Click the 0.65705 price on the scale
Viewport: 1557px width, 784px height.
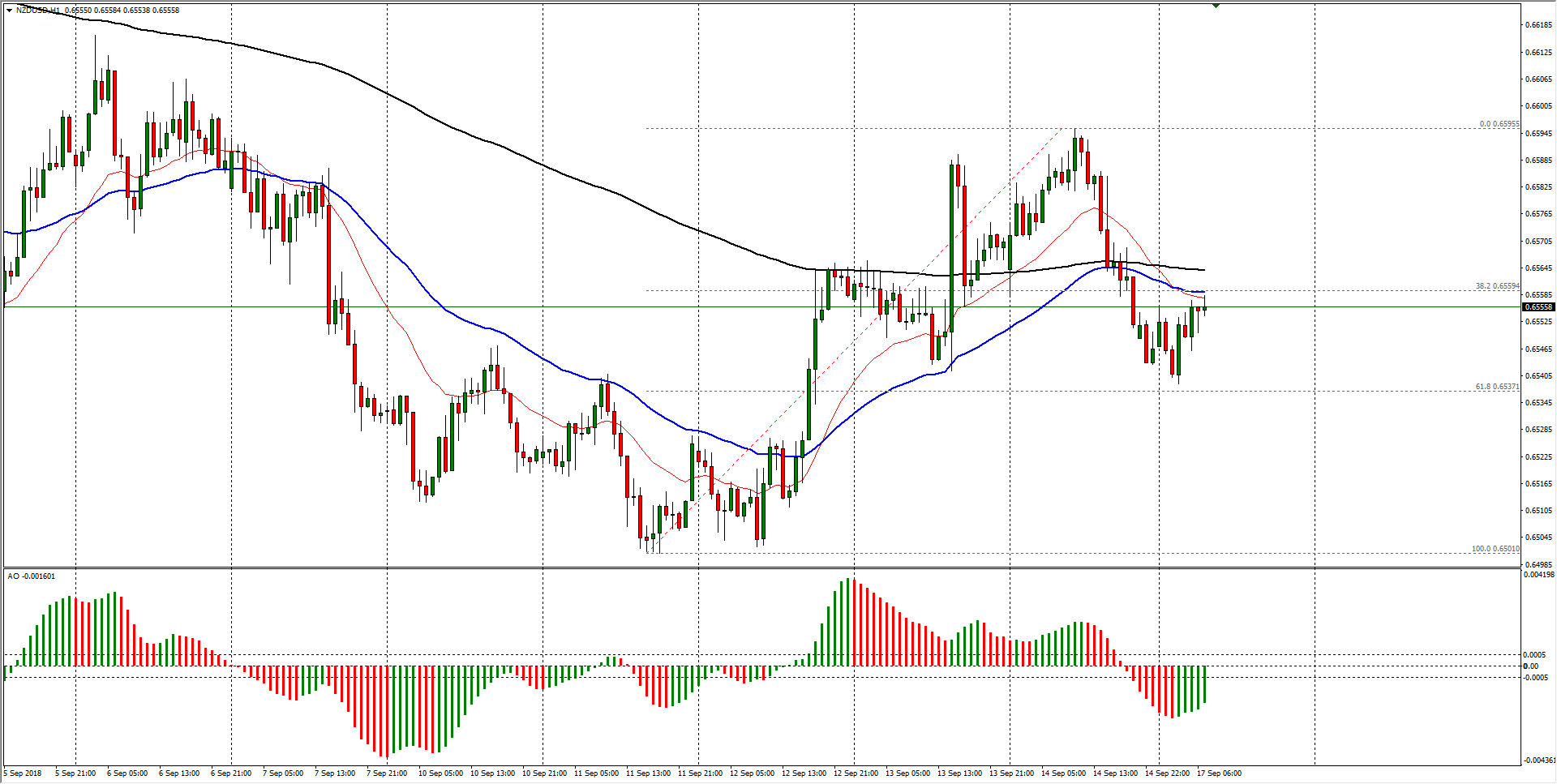coord(1538,242)
